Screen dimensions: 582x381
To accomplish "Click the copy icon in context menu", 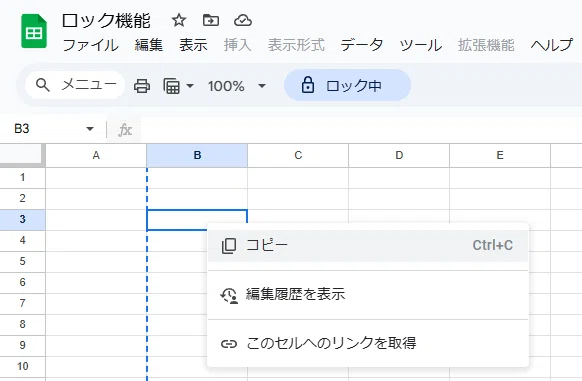I will coord(229,246).
